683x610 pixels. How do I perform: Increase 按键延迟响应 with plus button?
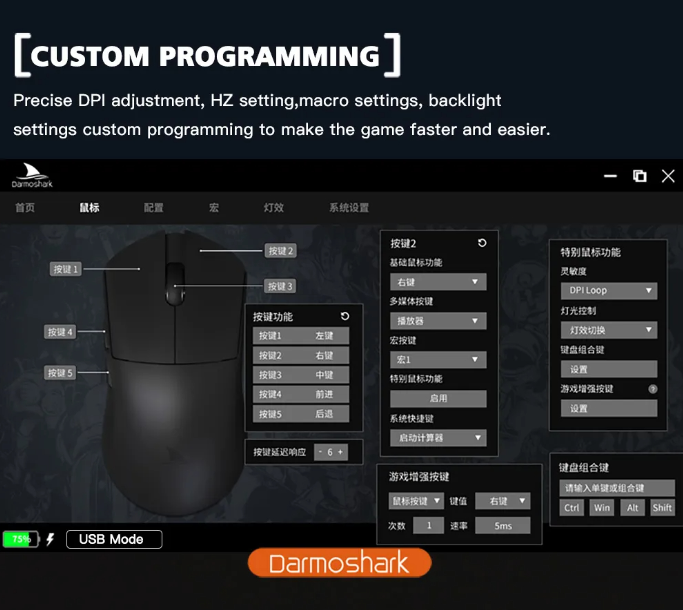click(340, 452)
